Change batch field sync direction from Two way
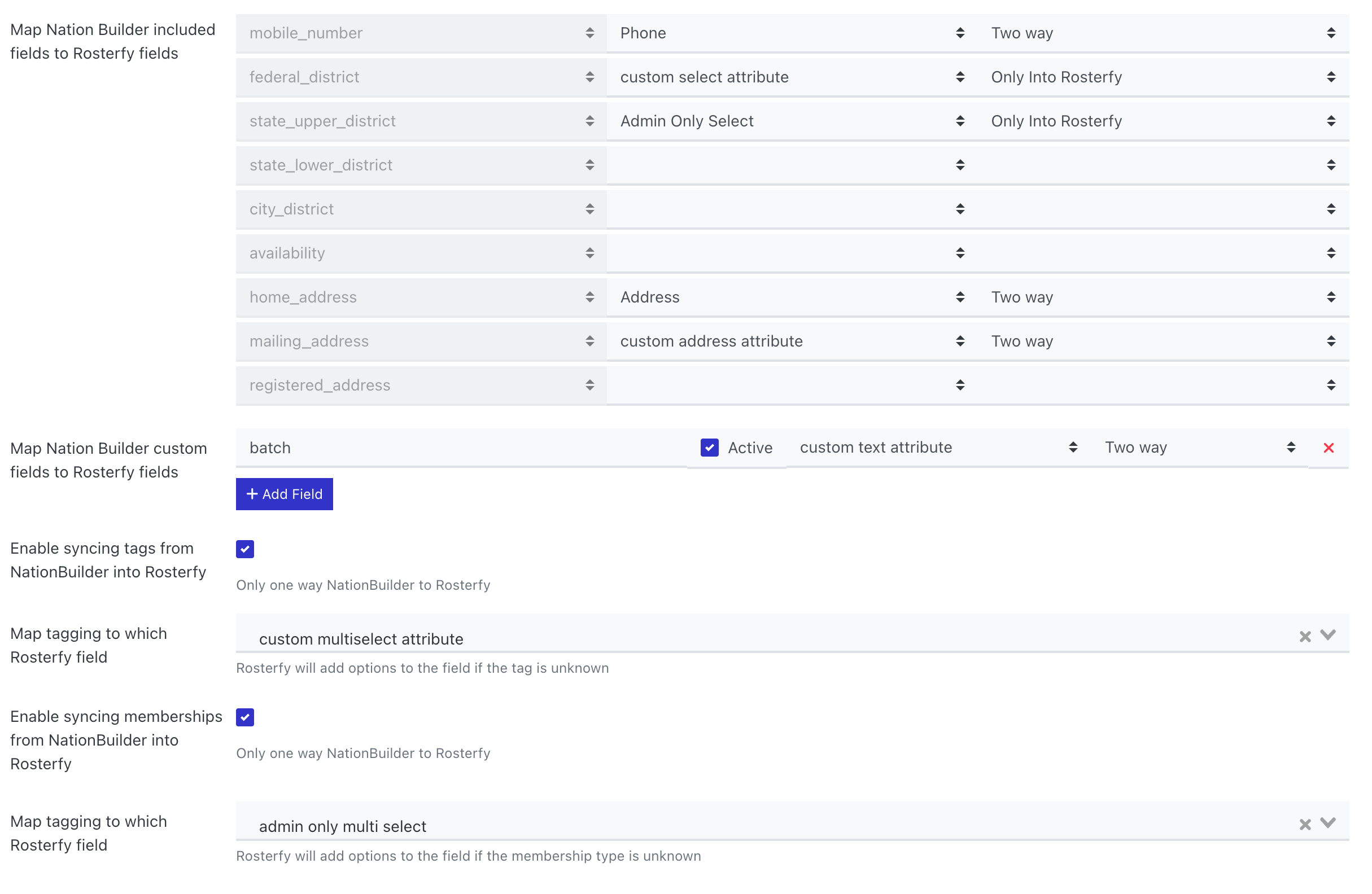This screenshot has width=1372, height=894. tap(1200, 448)
